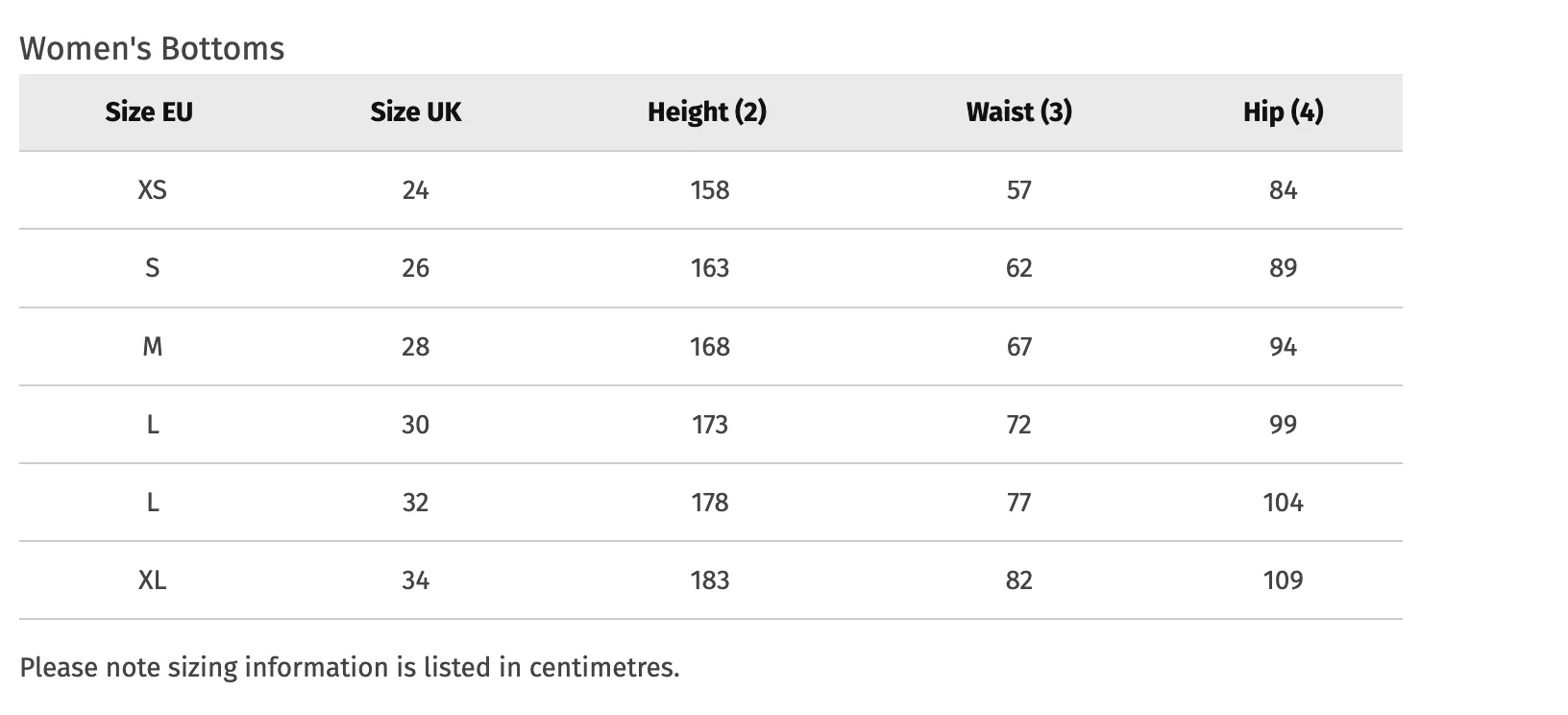Click hip value 84
Image resolution: width=1568 pixels, height=715 pixels.
click(x=1284, y=190)
